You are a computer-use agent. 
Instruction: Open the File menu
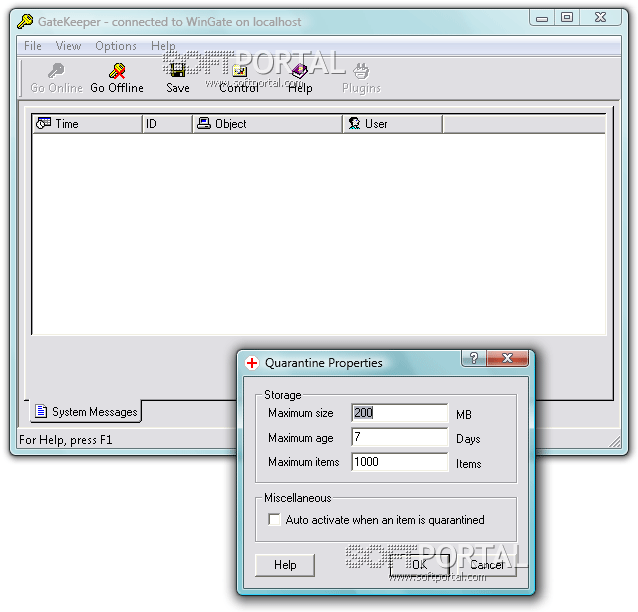33,46
